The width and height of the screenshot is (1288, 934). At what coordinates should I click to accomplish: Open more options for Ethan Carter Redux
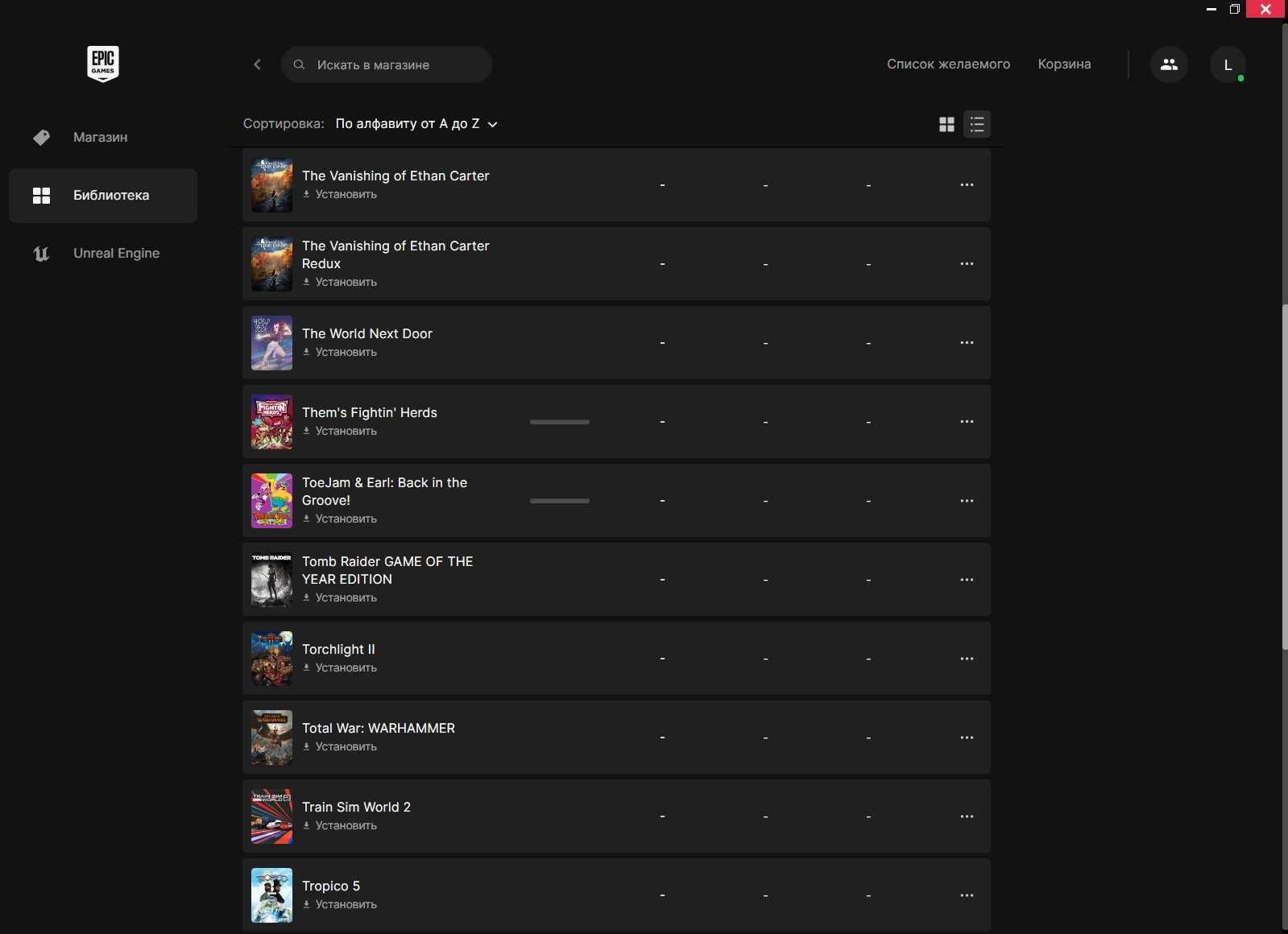(967, 264)
